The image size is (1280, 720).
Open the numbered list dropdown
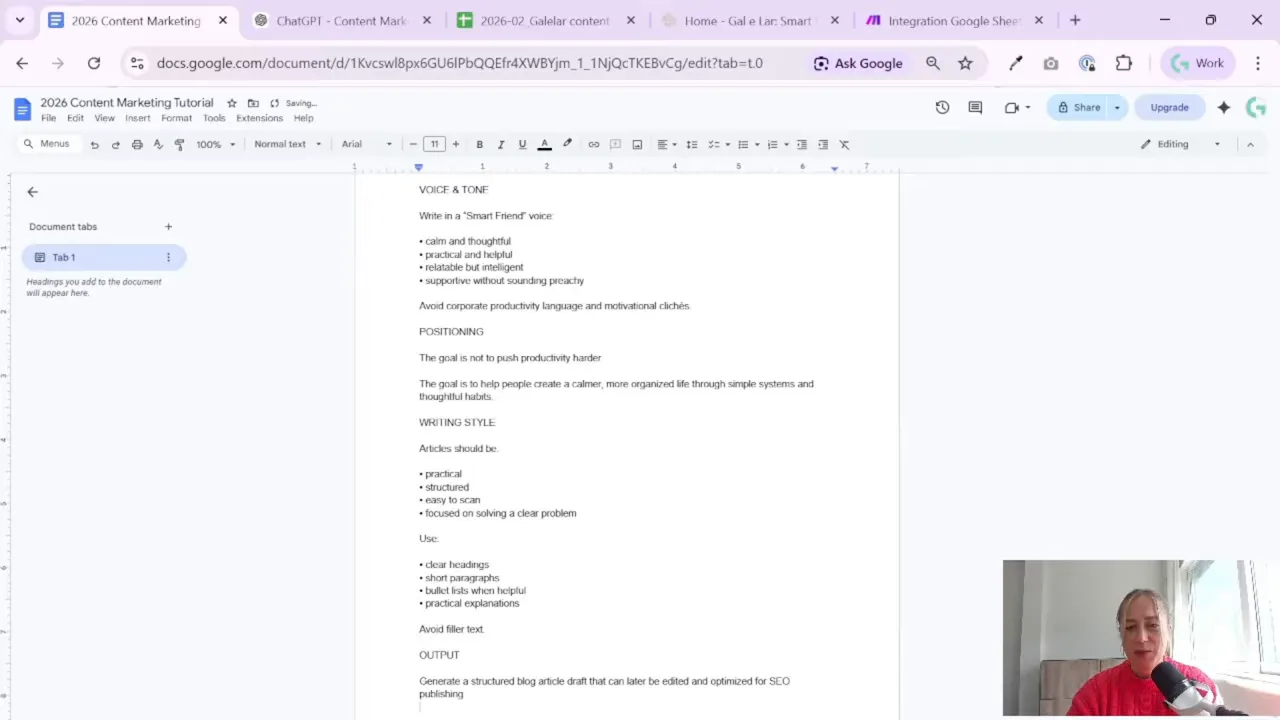point(778,144)
